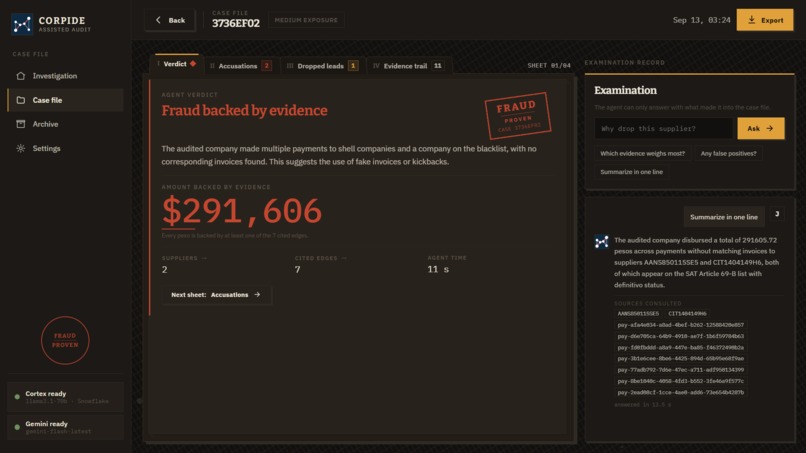Click the agent avatar beside the answer

tap(601, 242)
